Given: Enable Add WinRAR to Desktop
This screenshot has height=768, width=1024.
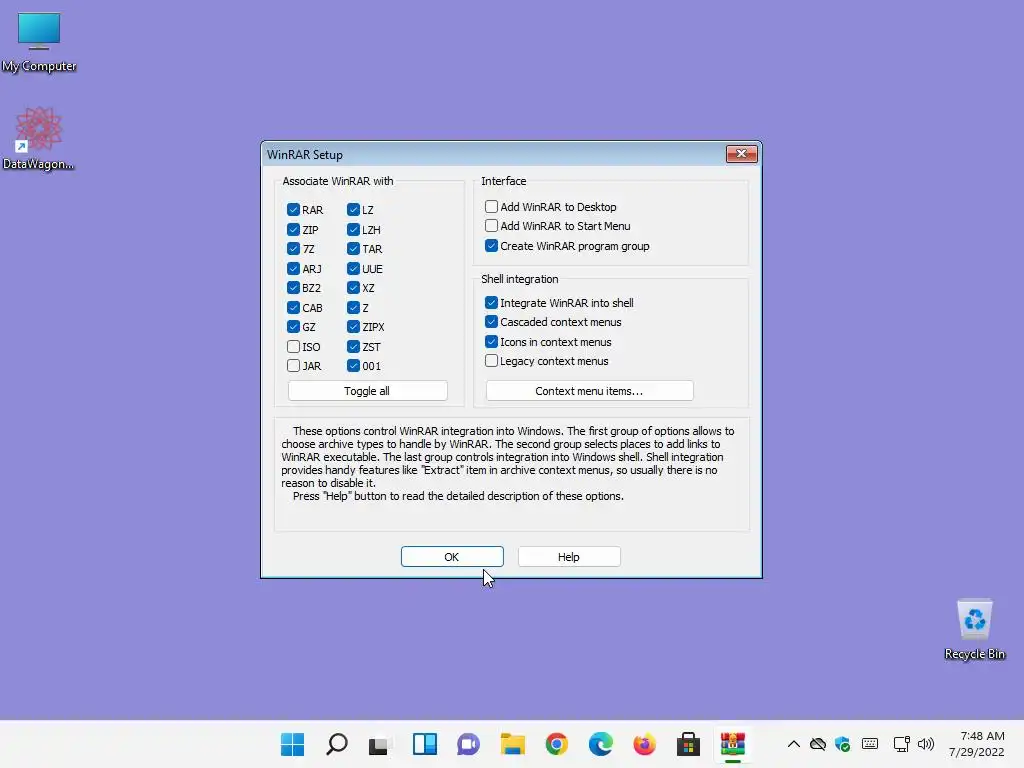Looking at the screenshot, I should [491, 206].
